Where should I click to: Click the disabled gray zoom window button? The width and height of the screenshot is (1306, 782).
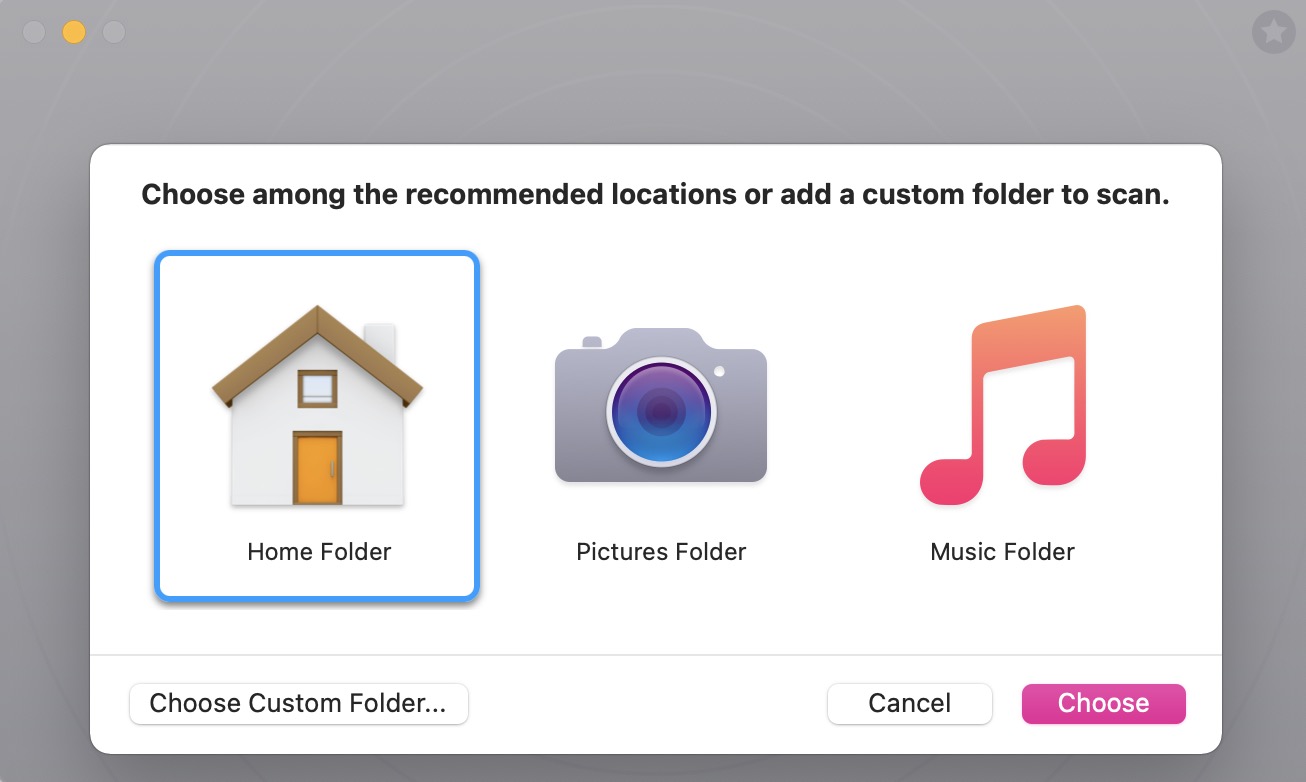114,32
